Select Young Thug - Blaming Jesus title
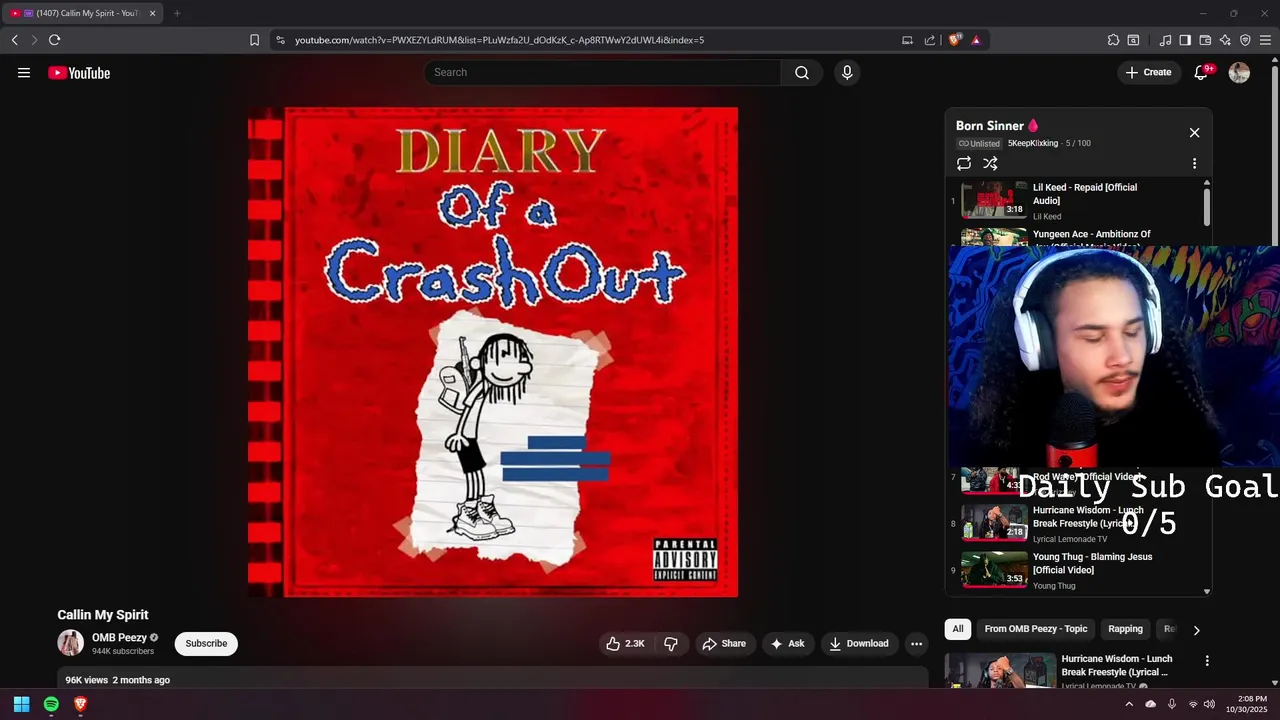Viewport: 1280px width, 720px height. (1092, 563)
